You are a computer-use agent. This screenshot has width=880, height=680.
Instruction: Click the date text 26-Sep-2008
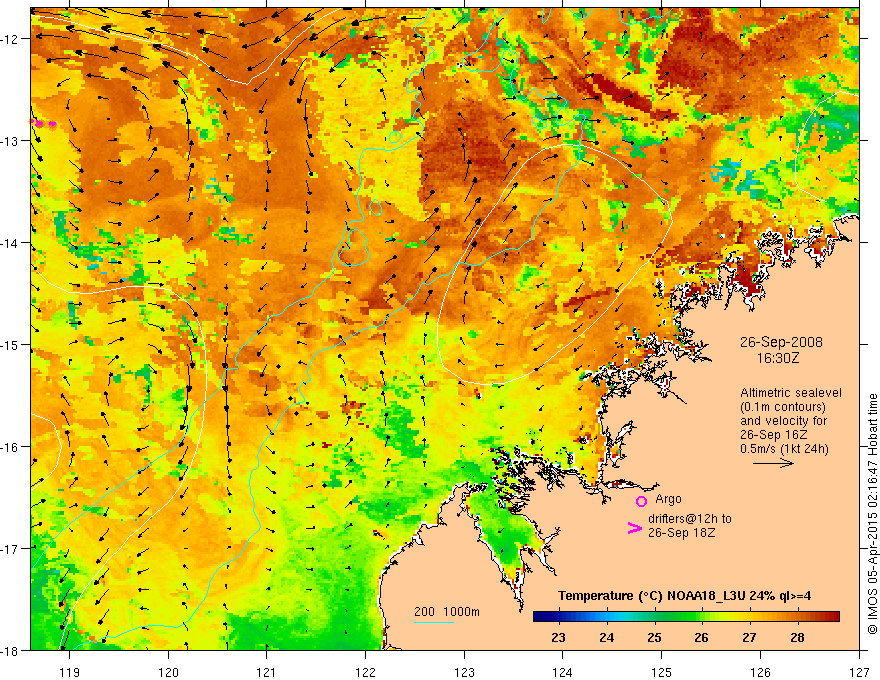(781, 342)
